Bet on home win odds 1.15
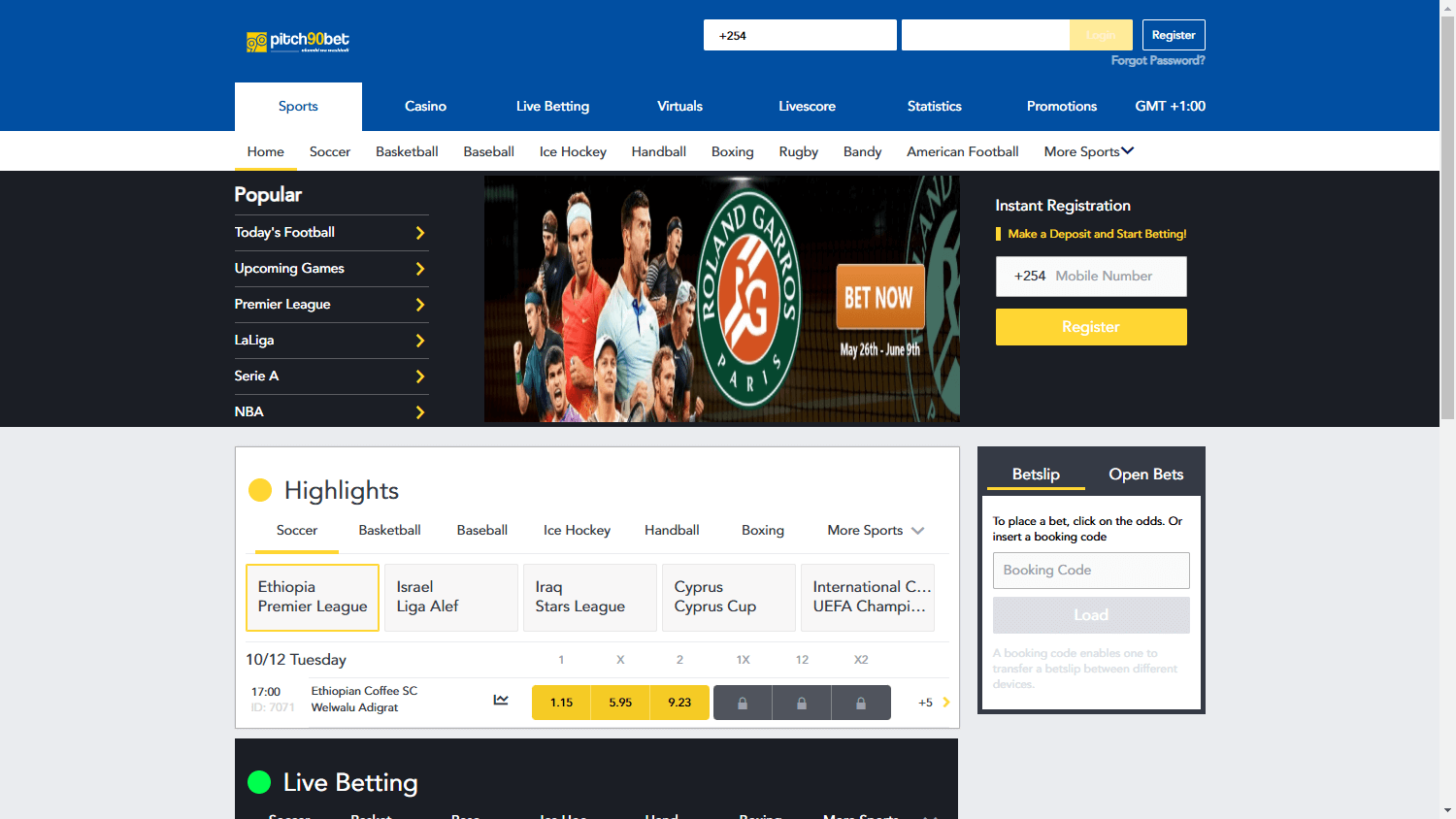The image size is (1456, 819). coord(561,703)
